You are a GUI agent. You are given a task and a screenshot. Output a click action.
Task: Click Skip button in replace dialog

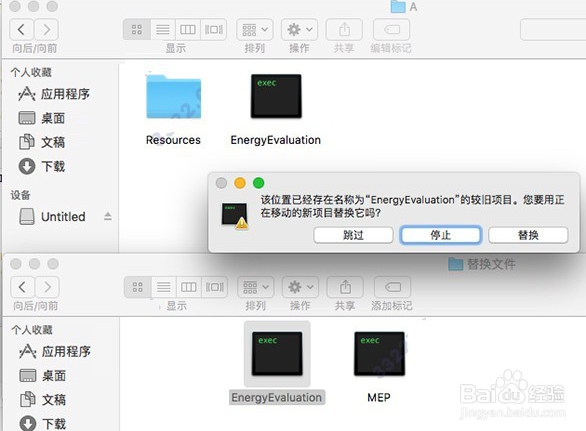click(x=353, y=235)
